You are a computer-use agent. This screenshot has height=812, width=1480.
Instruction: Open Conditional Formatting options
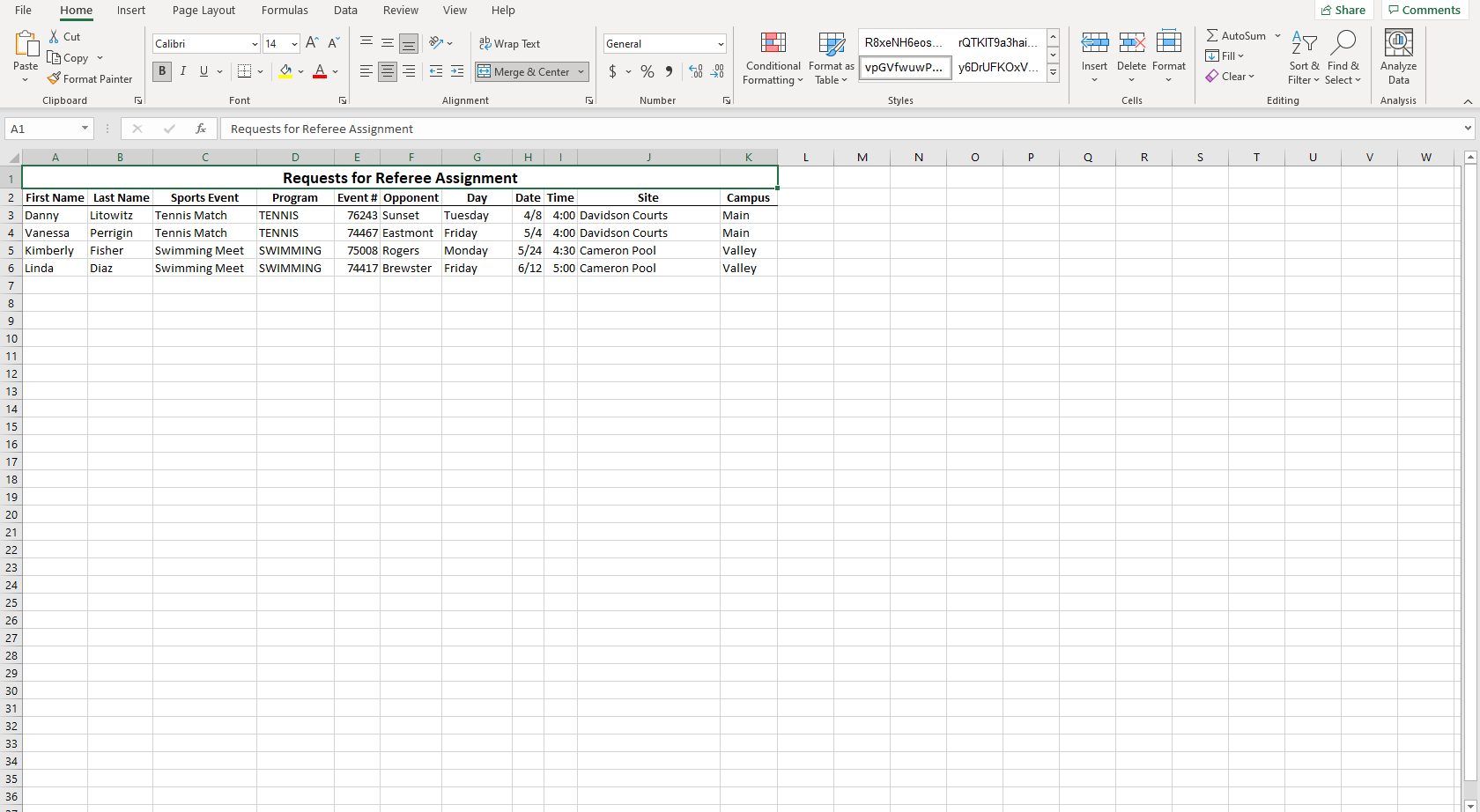pyautogui.click(x=773, y=58)
